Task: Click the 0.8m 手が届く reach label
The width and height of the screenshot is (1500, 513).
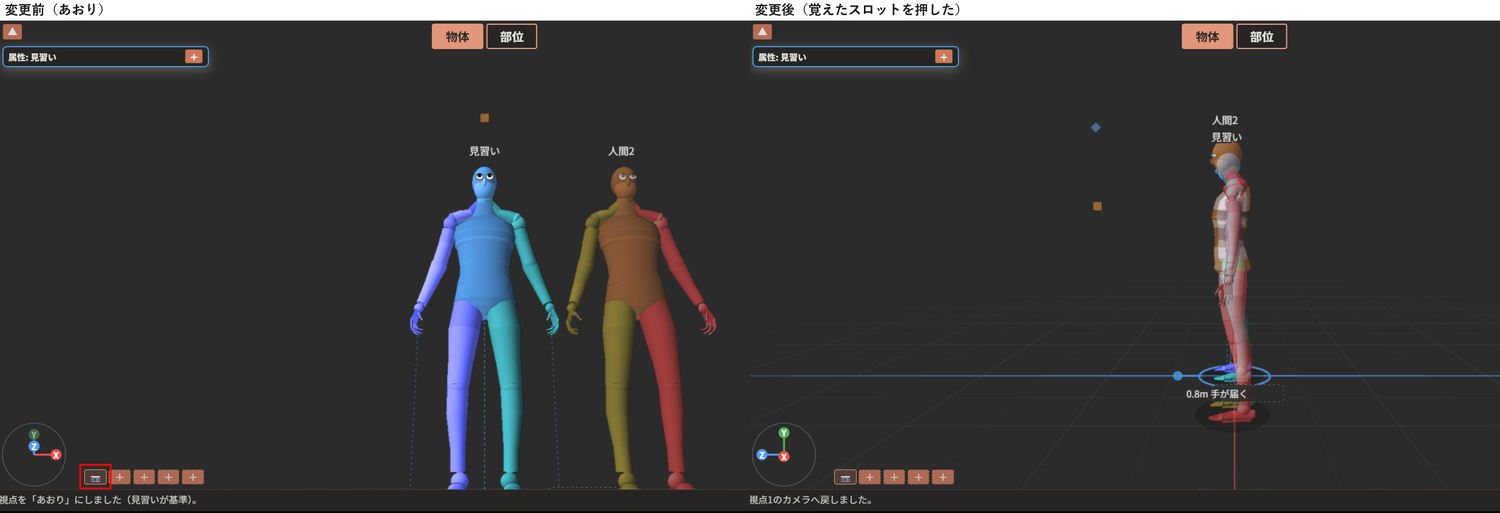Action: (x=1216, y=394)
